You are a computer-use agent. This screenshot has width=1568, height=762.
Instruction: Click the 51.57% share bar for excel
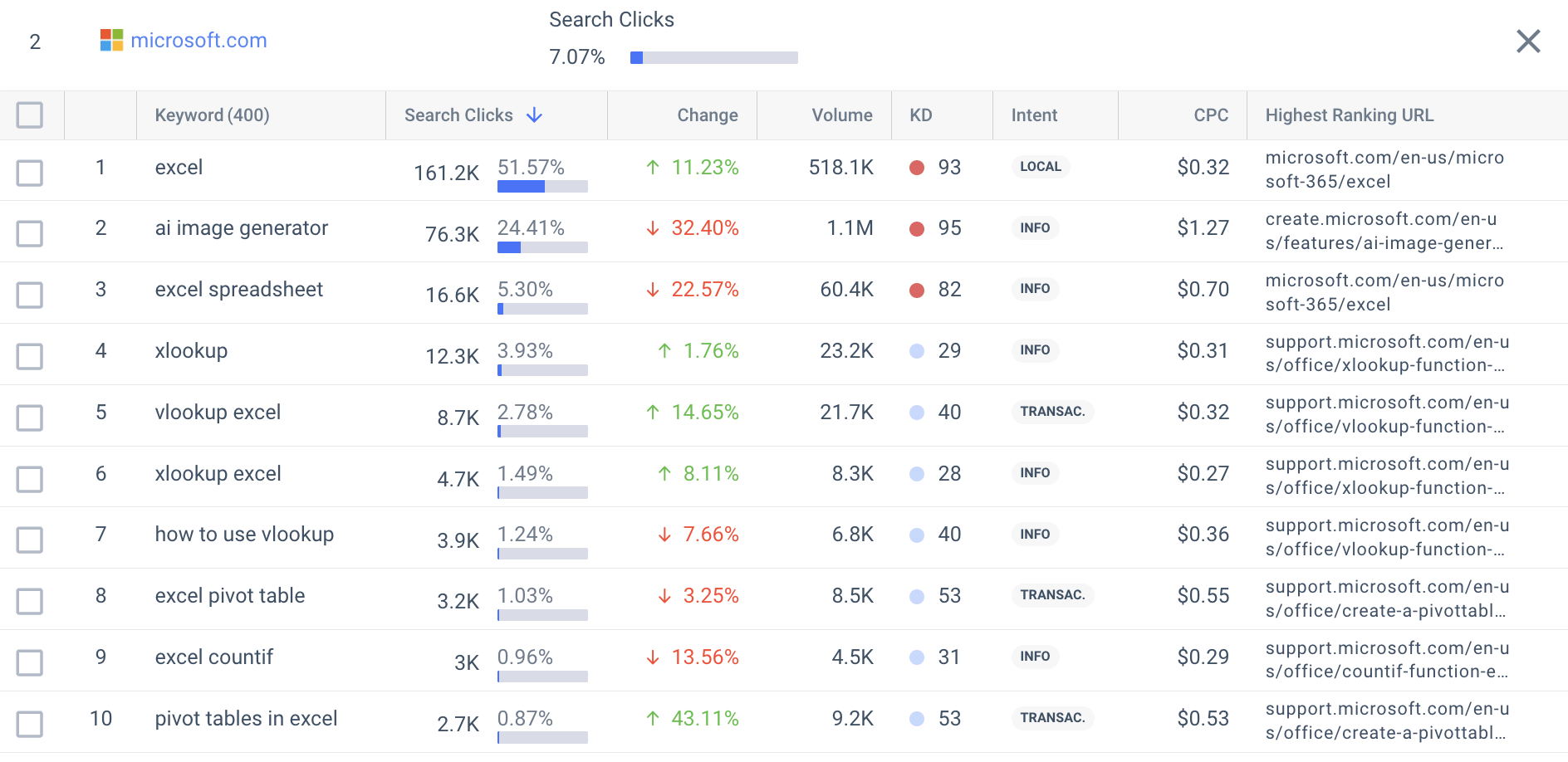[542, 187]
